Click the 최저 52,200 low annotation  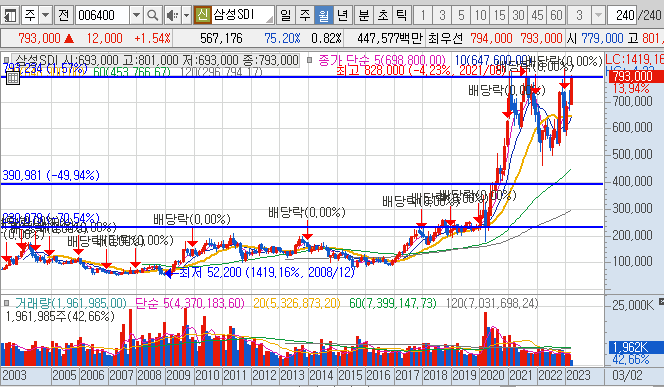267,272
